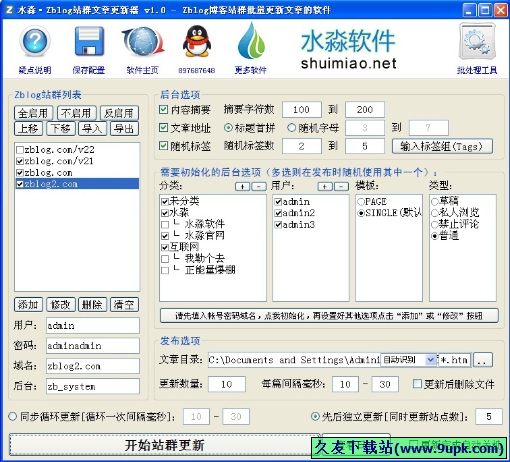Click the 全启用 button
This screenshot has height=462, width=510.
tap(33, 113)
